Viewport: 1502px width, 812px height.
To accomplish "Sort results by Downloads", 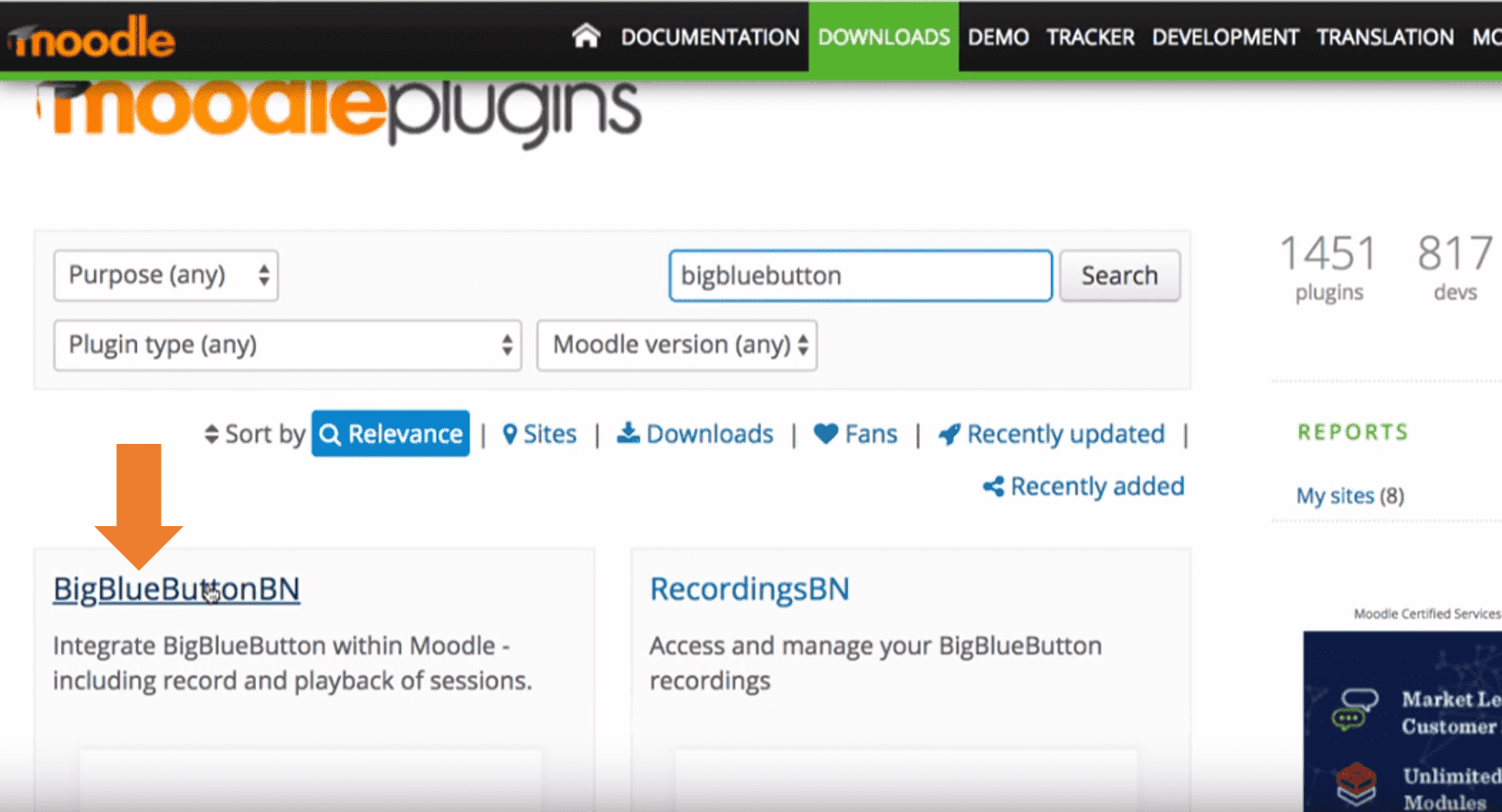I will [x=695, y=434].
